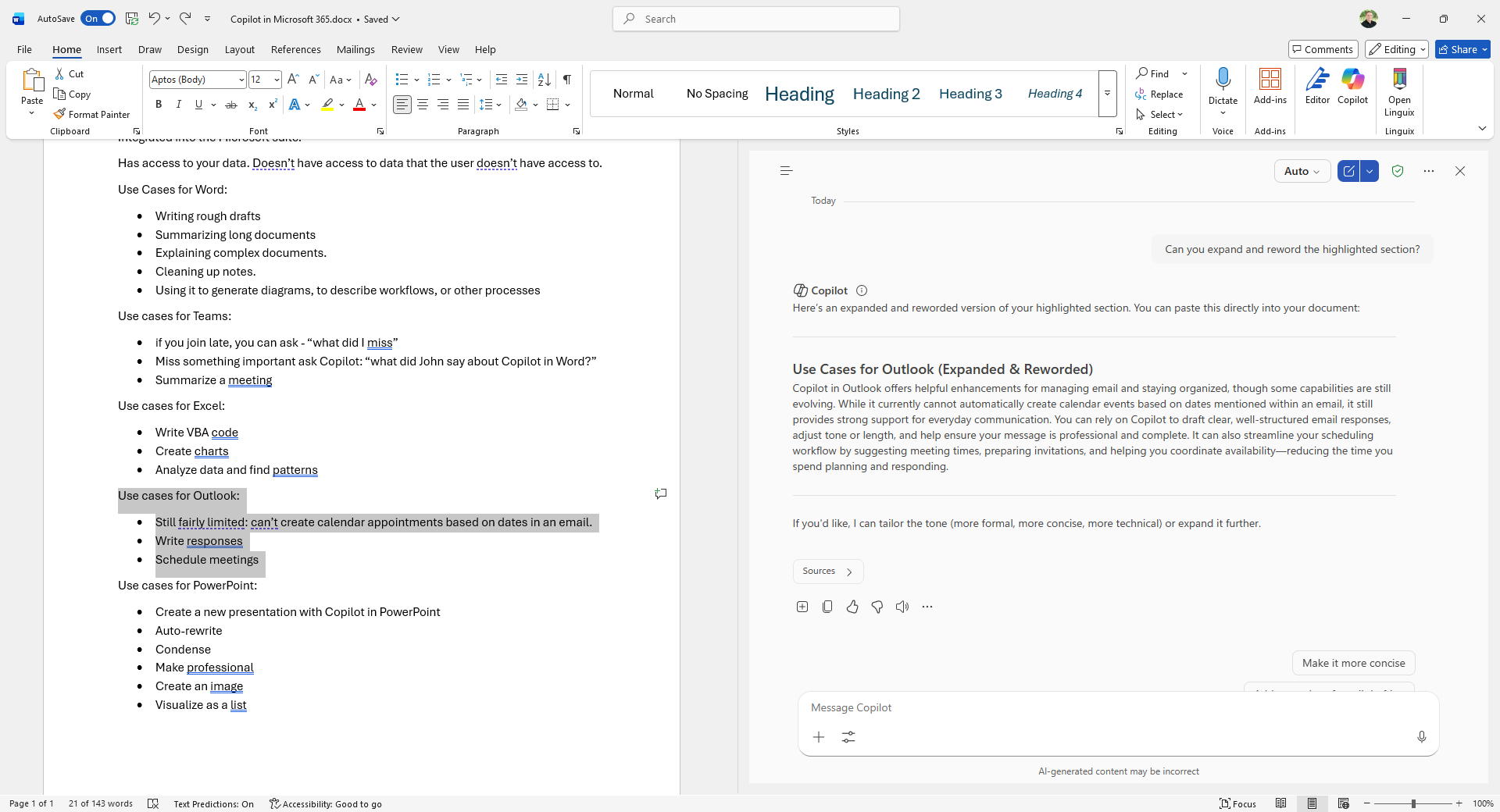
Task: Click the sort button in Paragraph group
Action: pos(544,79)
